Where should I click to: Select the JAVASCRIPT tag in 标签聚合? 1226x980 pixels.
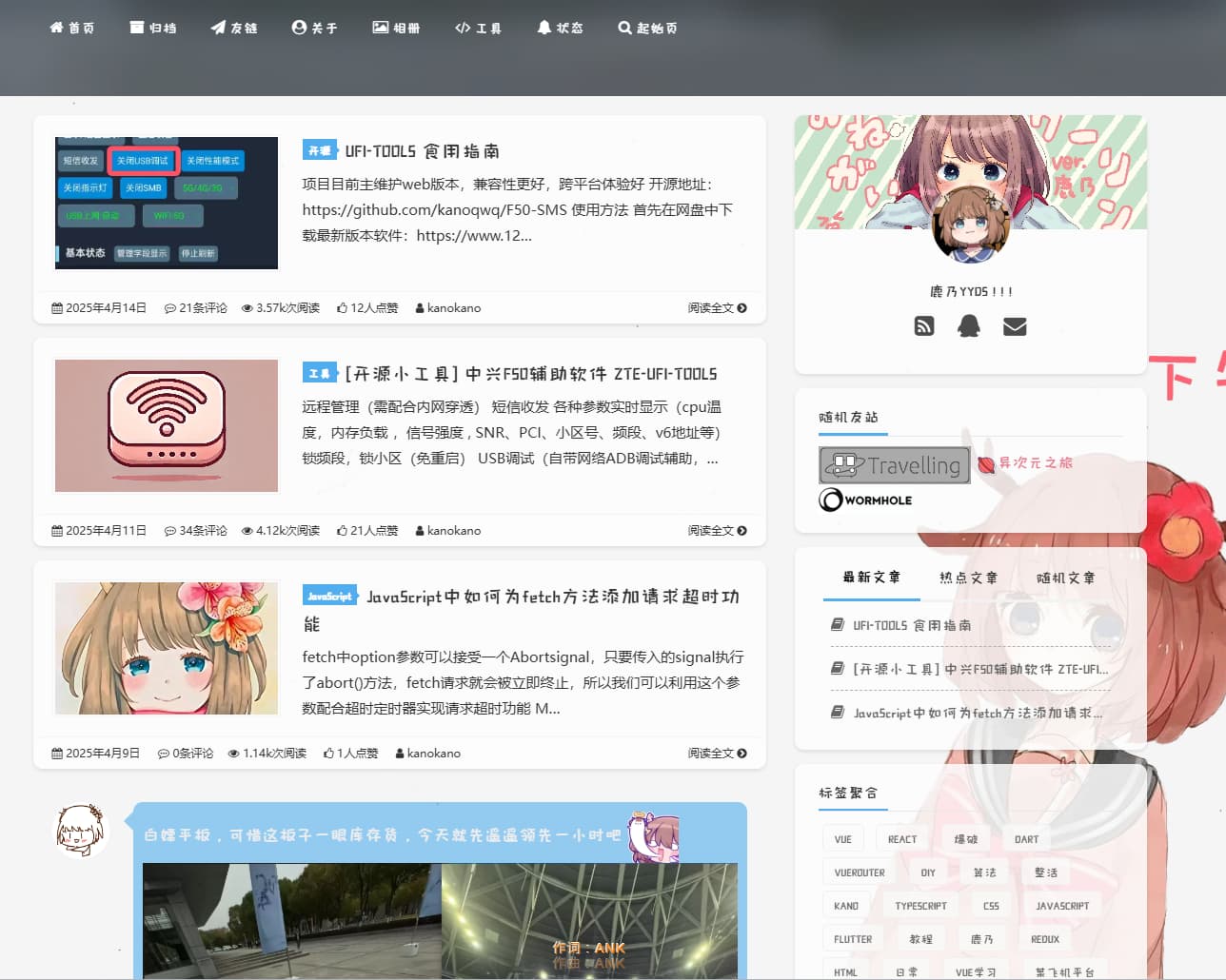[x=1062, y=905]
